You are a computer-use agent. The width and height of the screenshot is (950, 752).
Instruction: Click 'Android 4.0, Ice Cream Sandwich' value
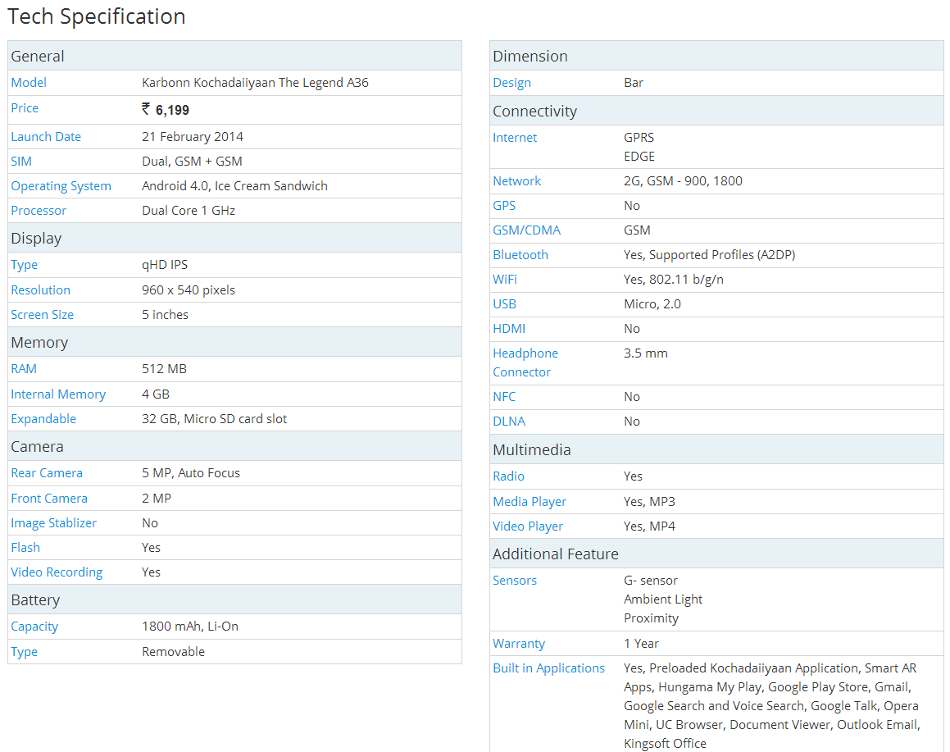tap(234, 186)
